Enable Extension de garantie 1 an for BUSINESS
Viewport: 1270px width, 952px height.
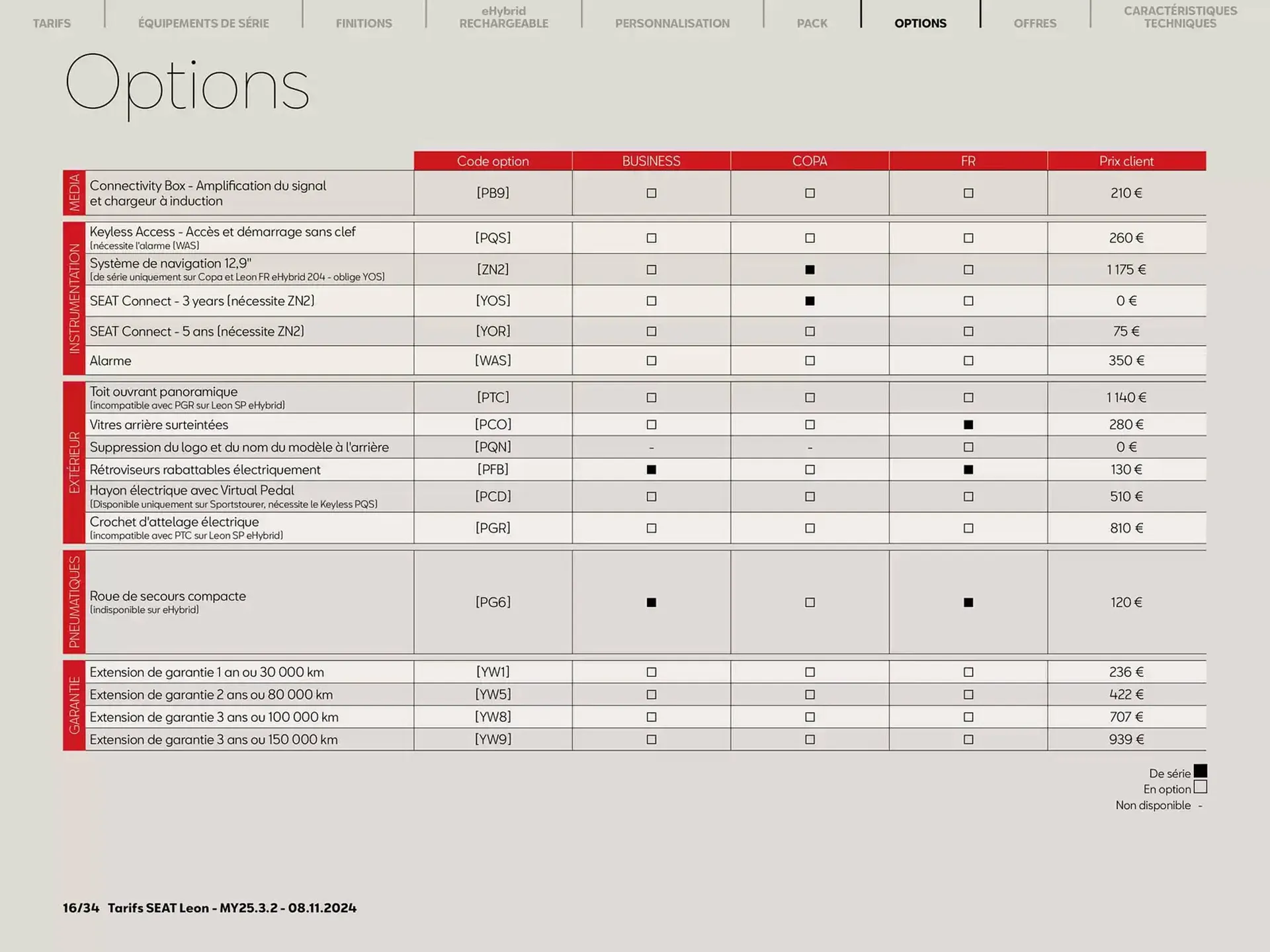pyautogui.click(x=651, y=672)
